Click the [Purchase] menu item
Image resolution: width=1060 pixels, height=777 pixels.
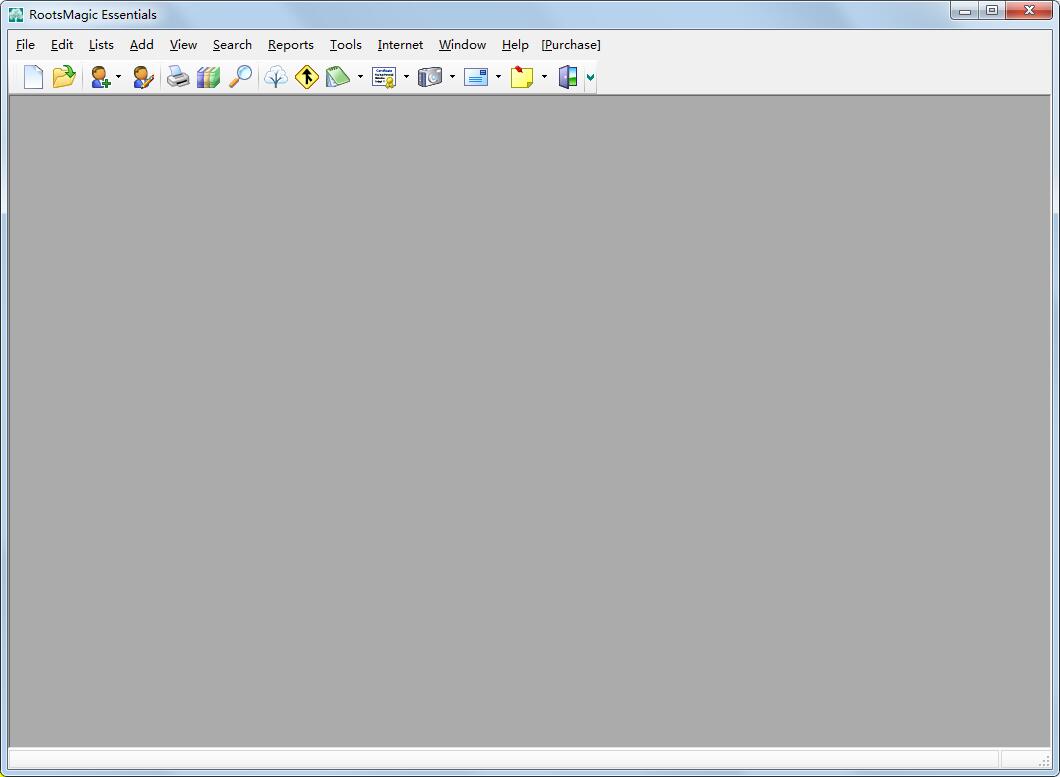[570, 45]
